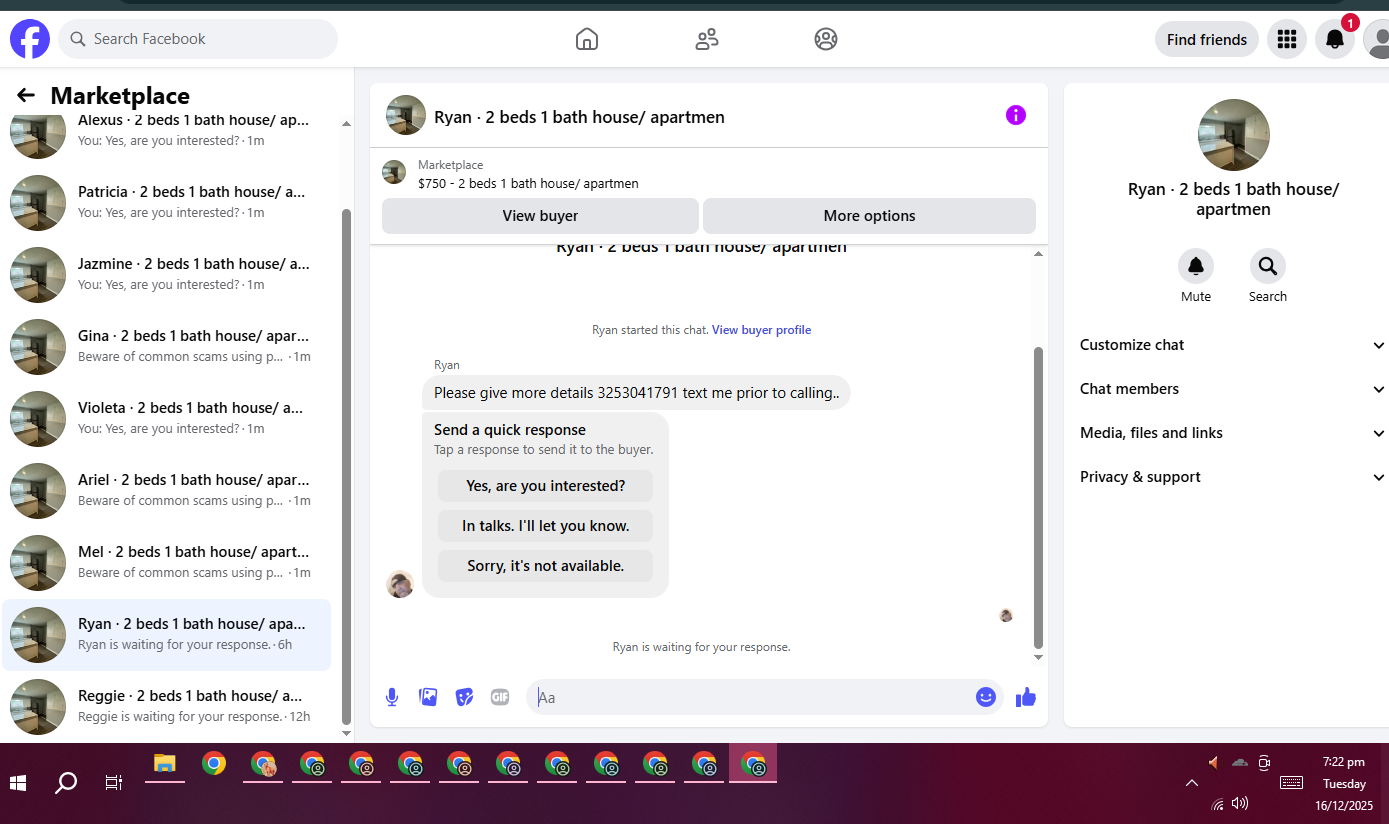This screenshot has height=824, width=1389.
Task: Click the Find friends button
Action: pyautogui.click(x=1207, y=39)
